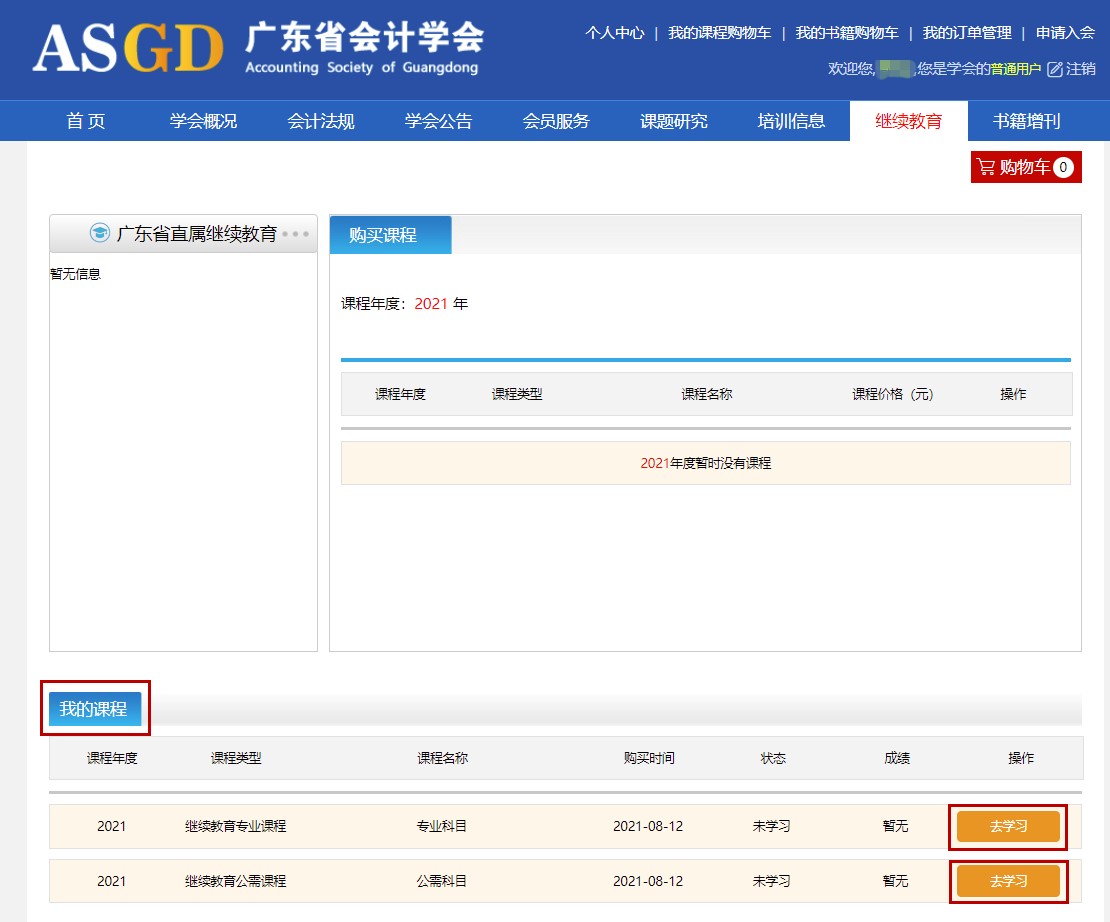Open 书籍增刊 menu

pos(1026,121)
